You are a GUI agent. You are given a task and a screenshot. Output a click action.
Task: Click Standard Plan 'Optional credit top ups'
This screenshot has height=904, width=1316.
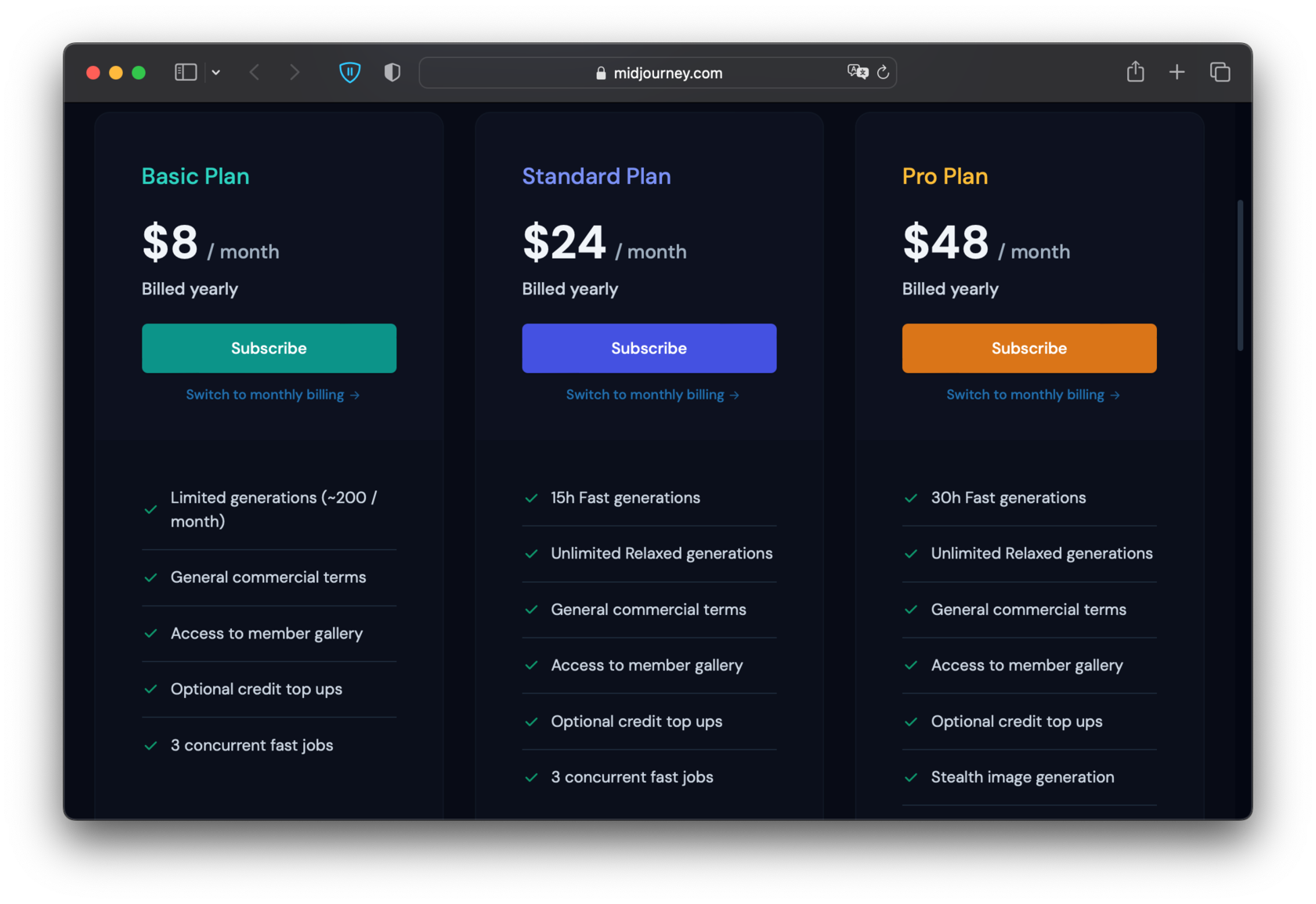[x=636, y=721]
